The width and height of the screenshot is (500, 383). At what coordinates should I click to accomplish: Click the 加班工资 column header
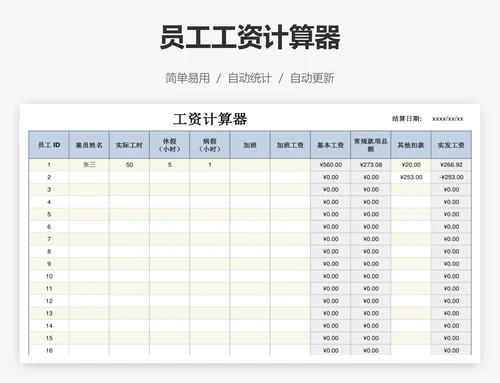290,145
